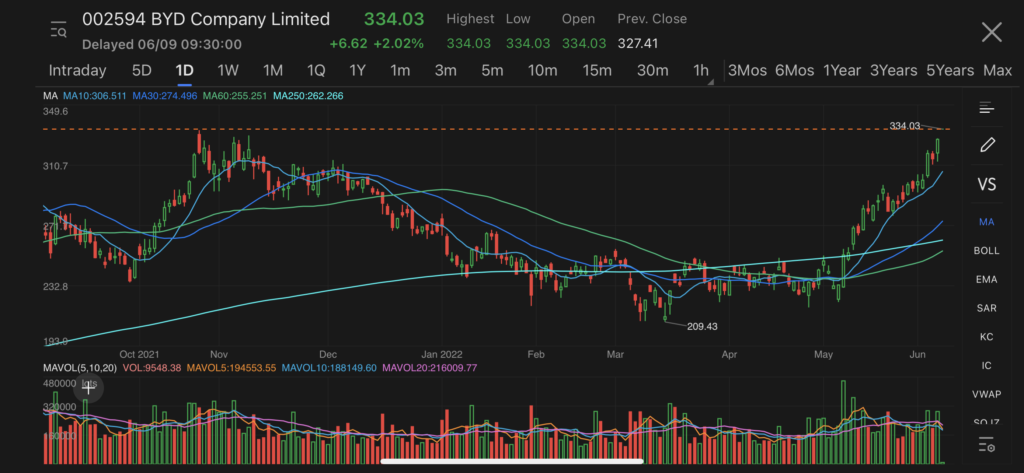The height and width of the screenshot is (473, 1024).
Task: Open the stock search list icon
Action: (58, 30)
